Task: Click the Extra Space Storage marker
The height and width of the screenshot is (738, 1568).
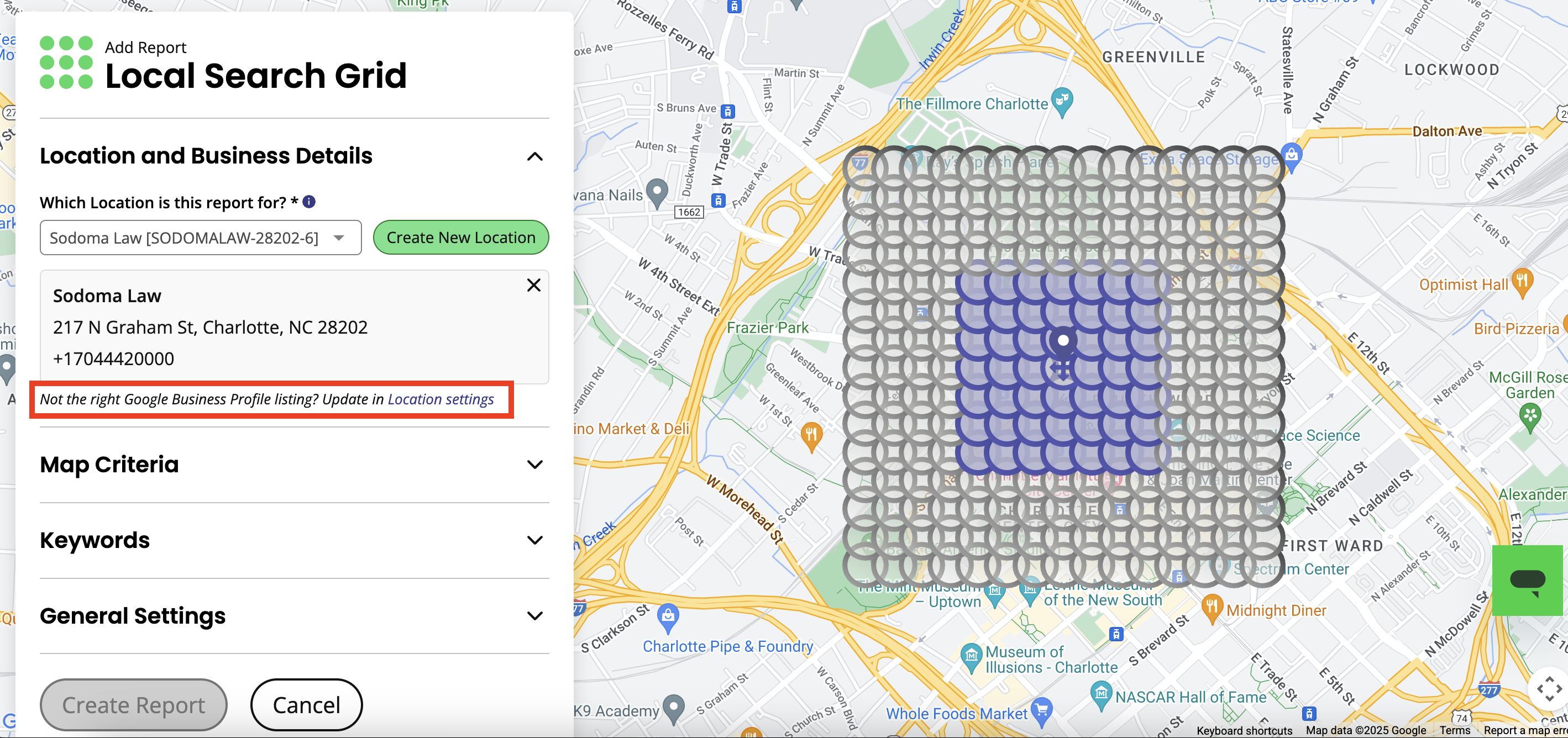Action: 1292,157
